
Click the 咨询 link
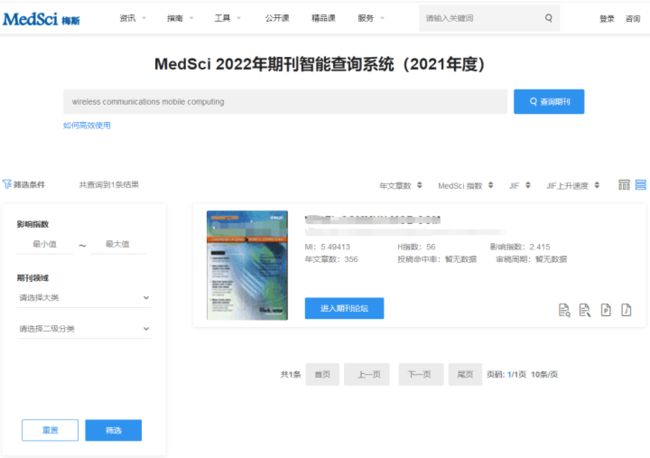tap(633, 19)
